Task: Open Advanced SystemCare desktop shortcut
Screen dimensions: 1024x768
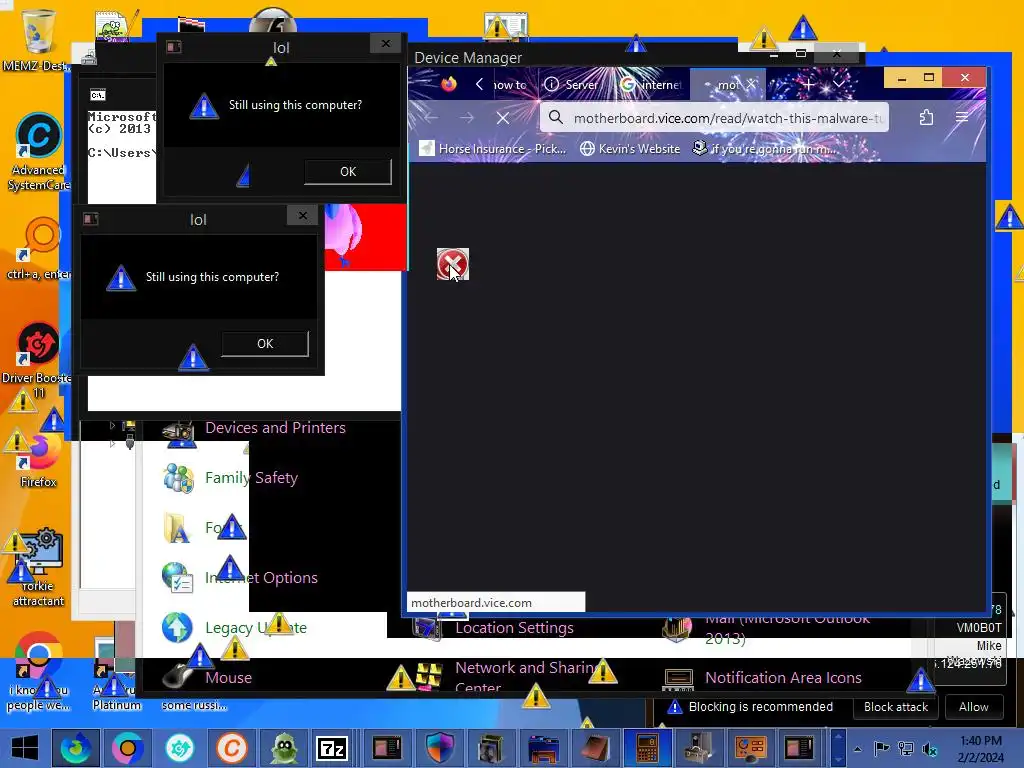Action: [38, 152]
